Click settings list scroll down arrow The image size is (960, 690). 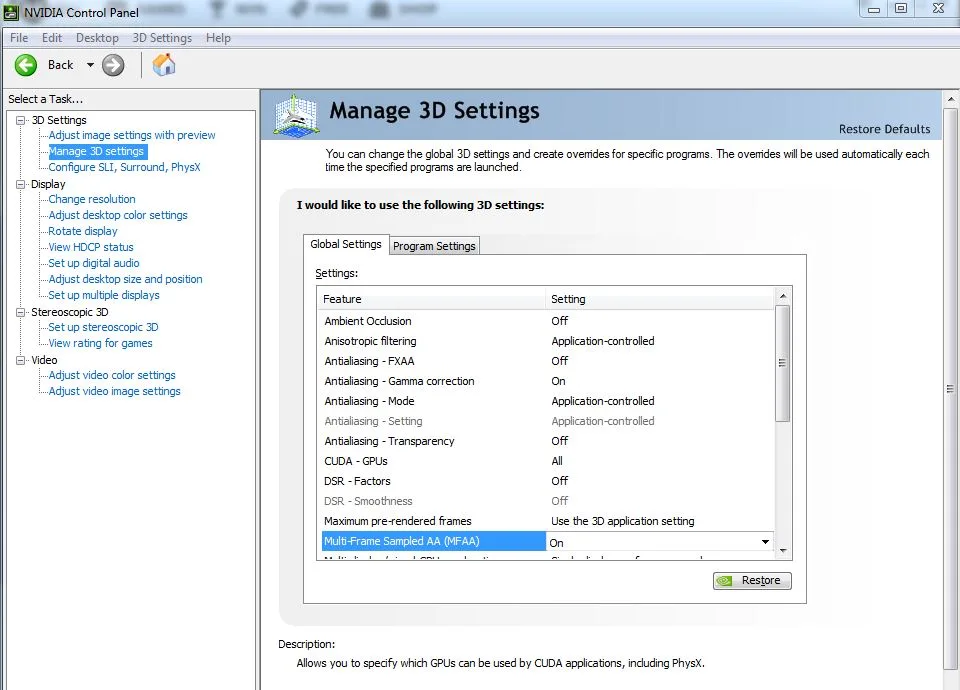coord(782,551)
